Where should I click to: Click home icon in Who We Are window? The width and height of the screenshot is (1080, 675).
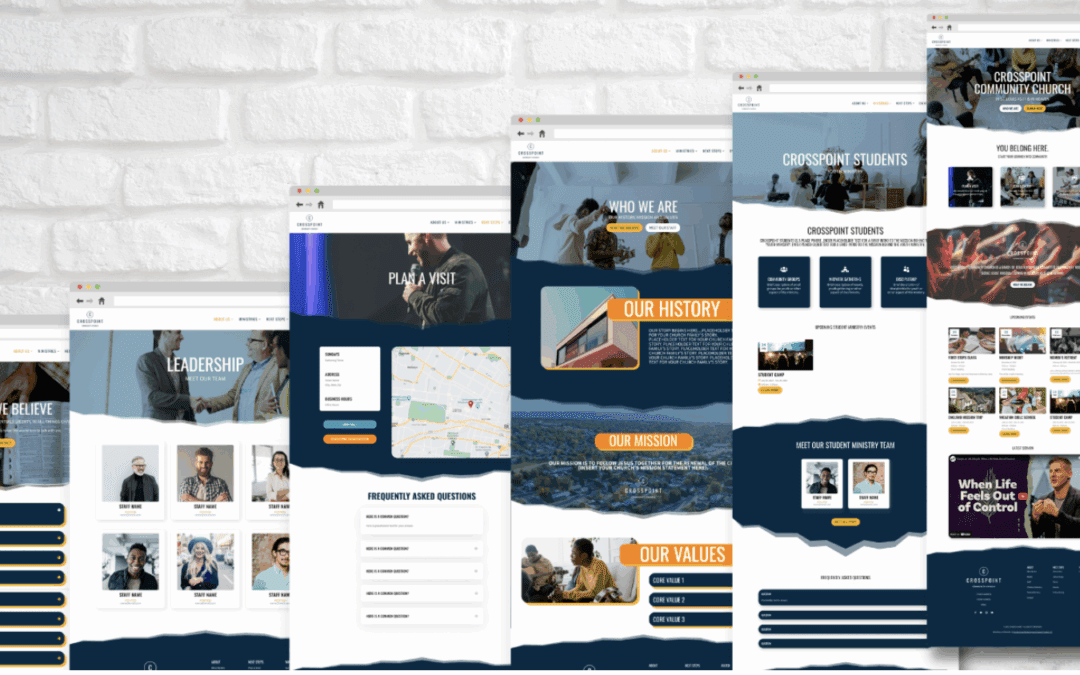(542, 134)
